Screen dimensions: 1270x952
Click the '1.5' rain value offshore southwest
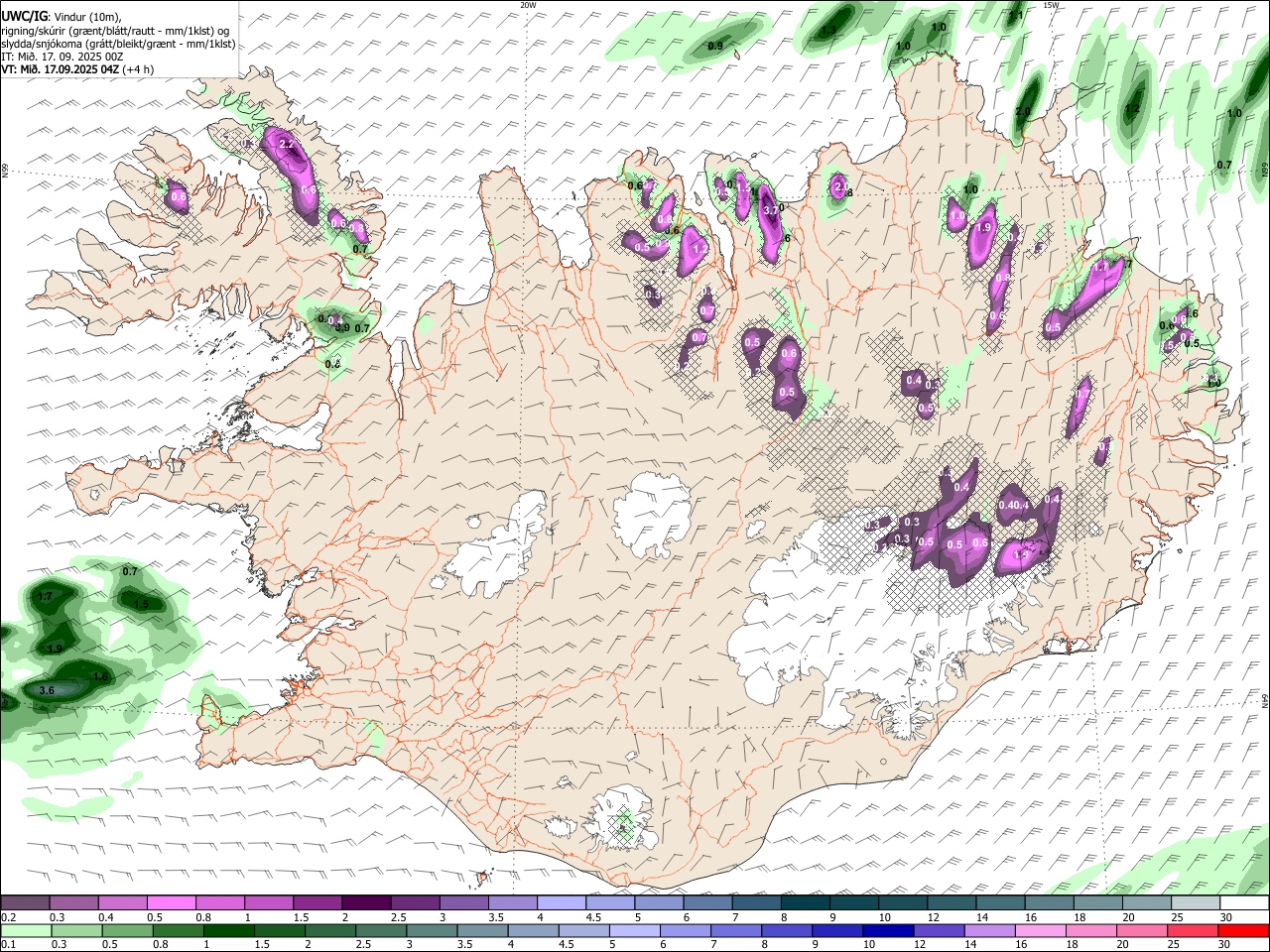(142, 604)
